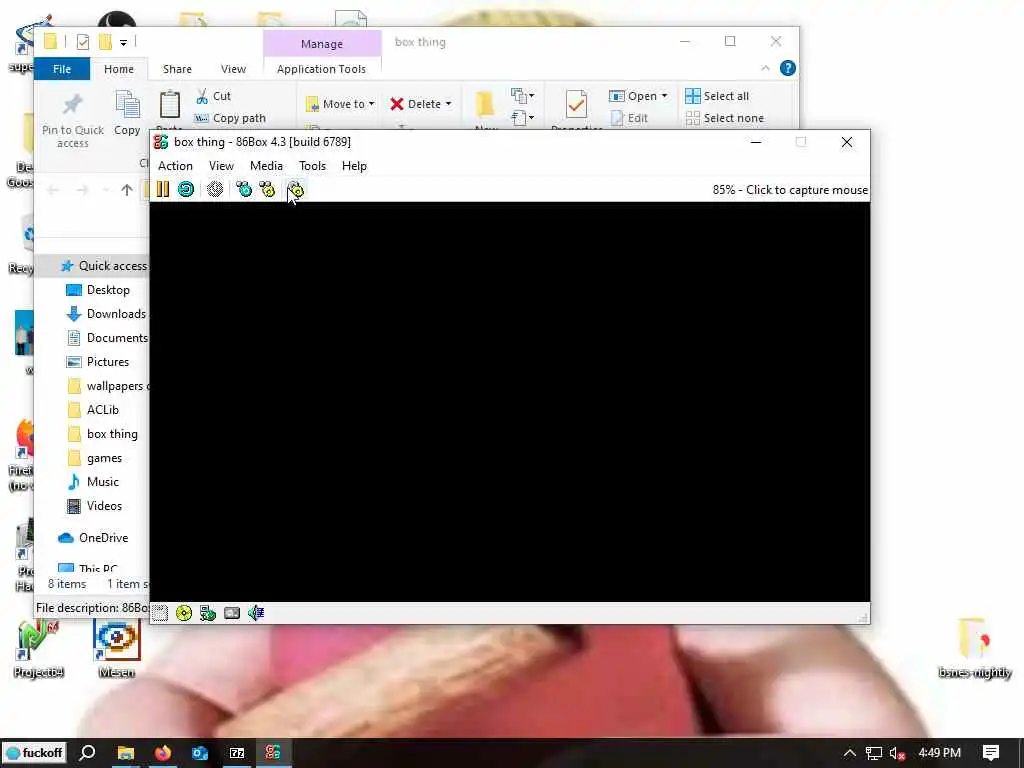Expand the Quick Access Toolbar customize arrow

[x=123, y=42]
